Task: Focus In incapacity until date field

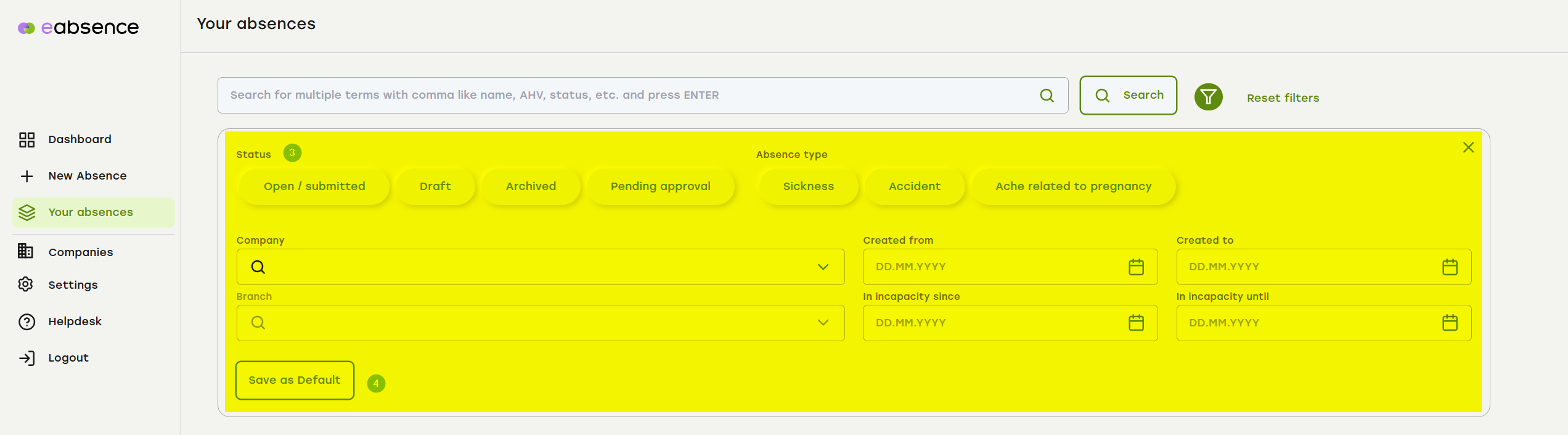Action: coord(1323,323)
